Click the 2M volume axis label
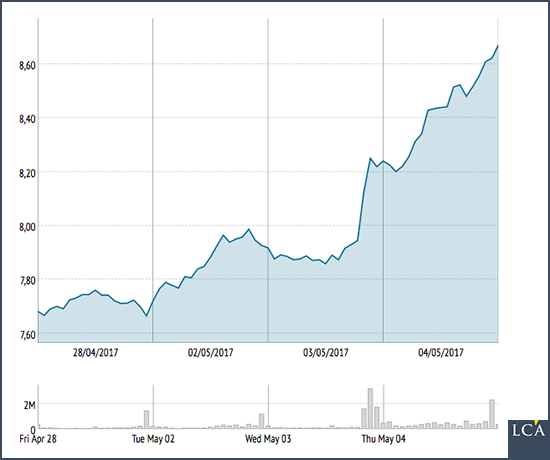 [29, 405]
